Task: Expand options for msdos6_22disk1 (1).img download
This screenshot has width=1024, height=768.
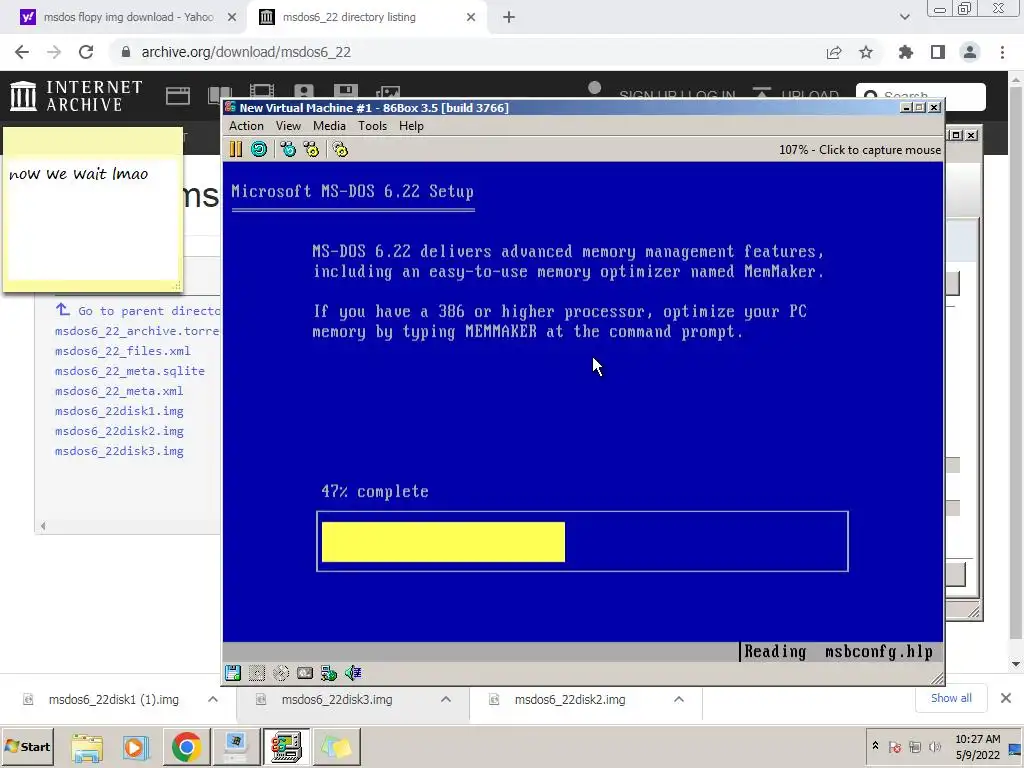Action: pos(213,699)
